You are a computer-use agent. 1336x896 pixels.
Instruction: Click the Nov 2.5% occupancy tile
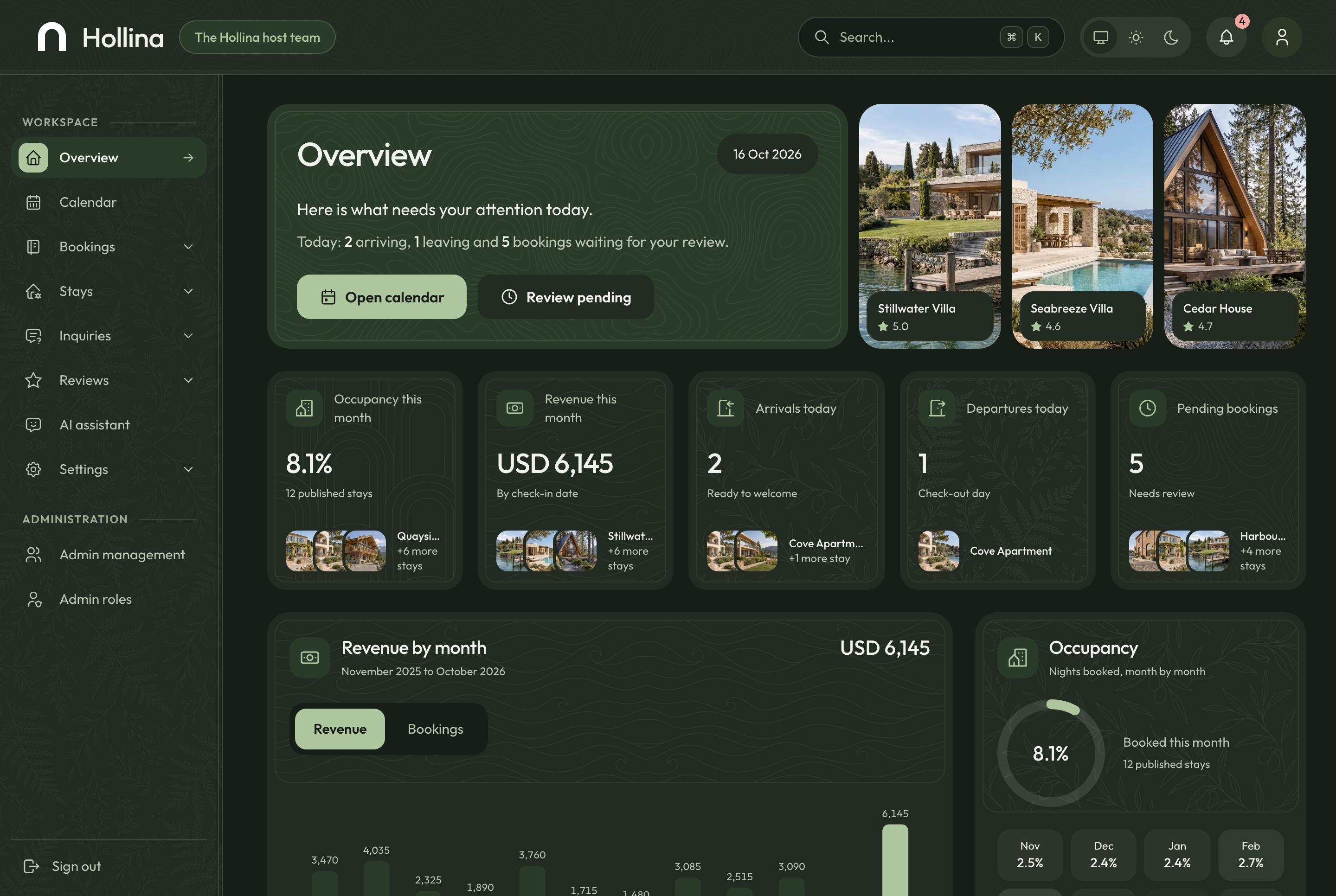point(1030,855)
